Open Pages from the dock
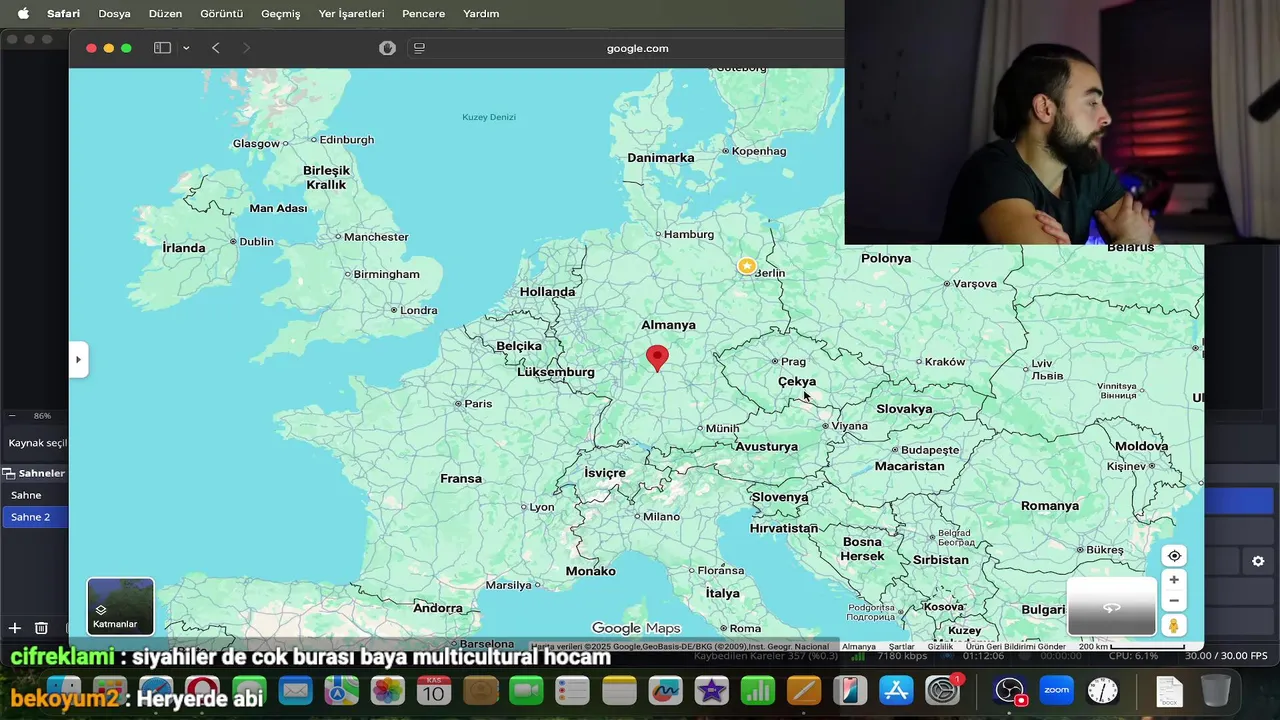 (804, 690)
